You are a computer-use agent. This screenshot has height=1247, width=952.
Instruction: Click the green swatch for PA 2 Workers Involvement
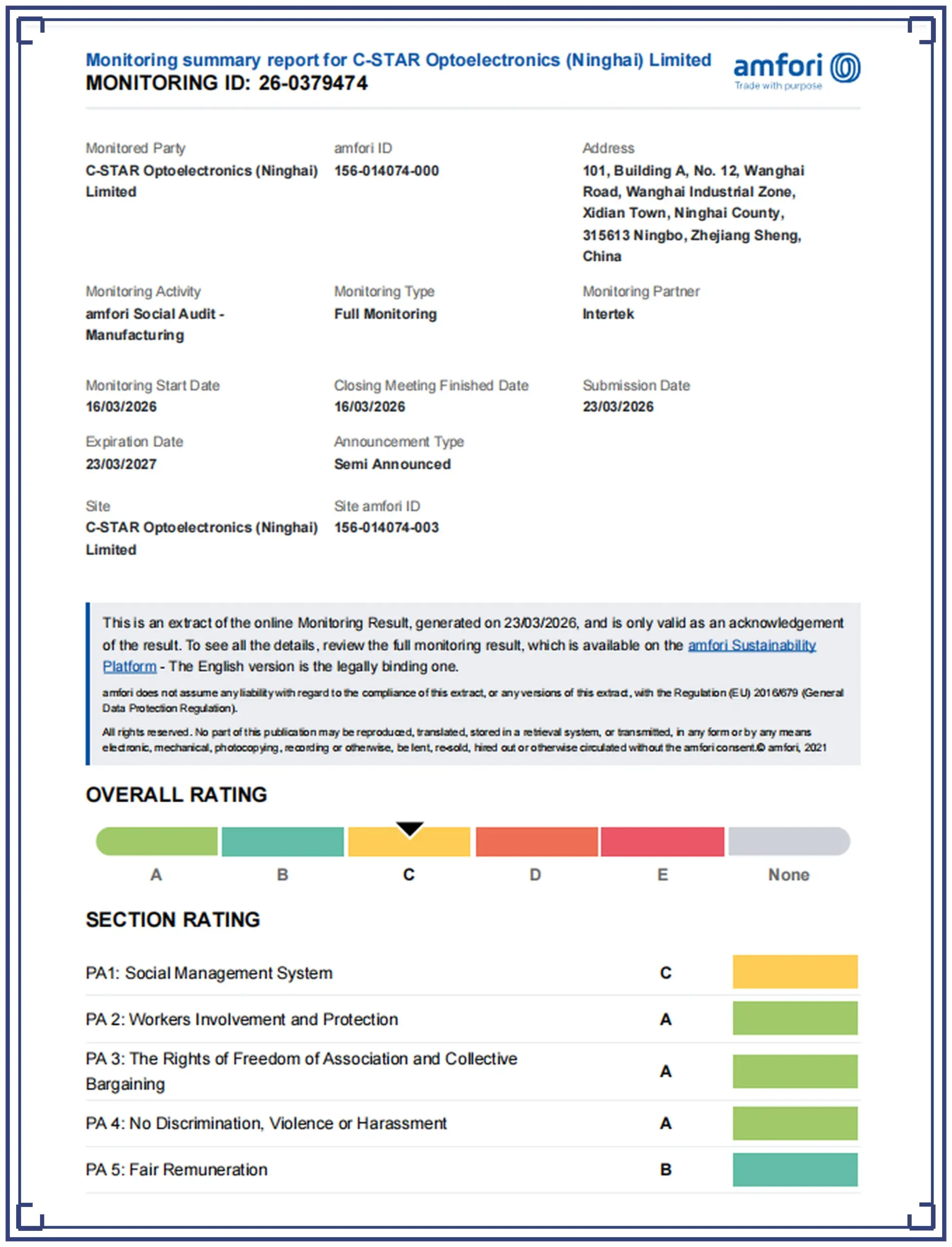(x=795, y=1018)
